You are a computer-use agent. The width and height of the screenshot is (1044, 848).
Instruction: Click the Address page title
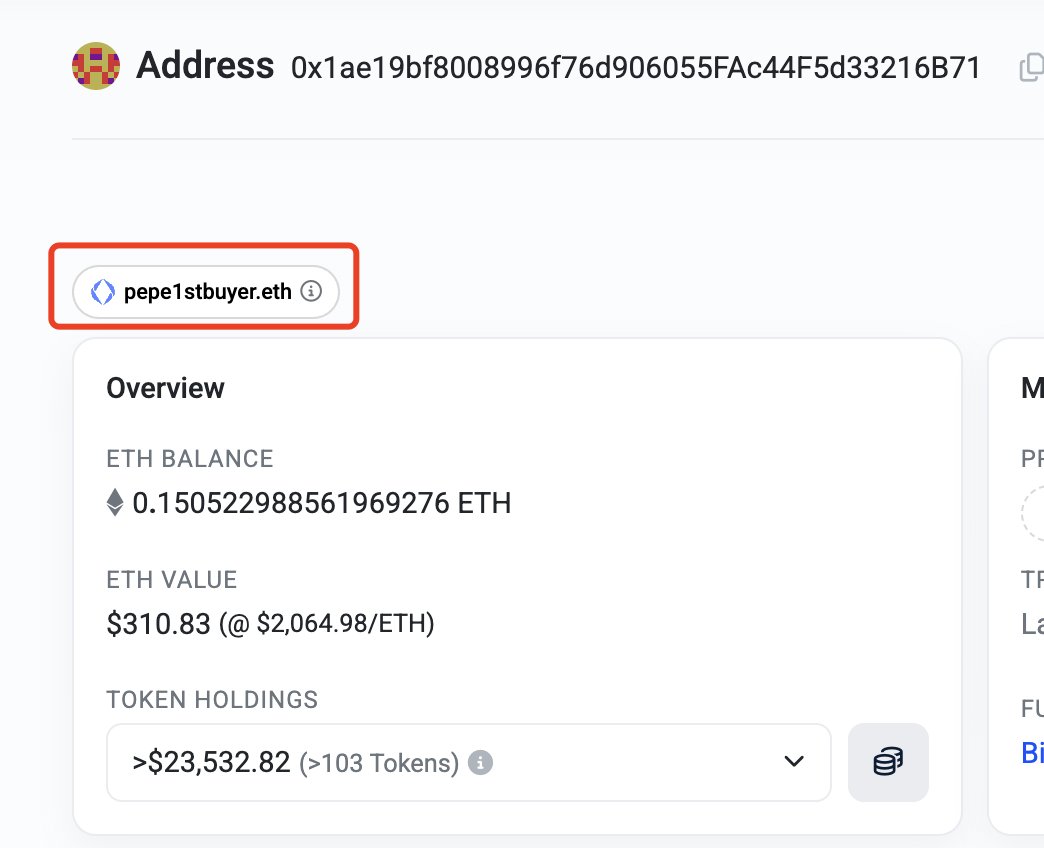pyautogui.click(x=205, y=66)
